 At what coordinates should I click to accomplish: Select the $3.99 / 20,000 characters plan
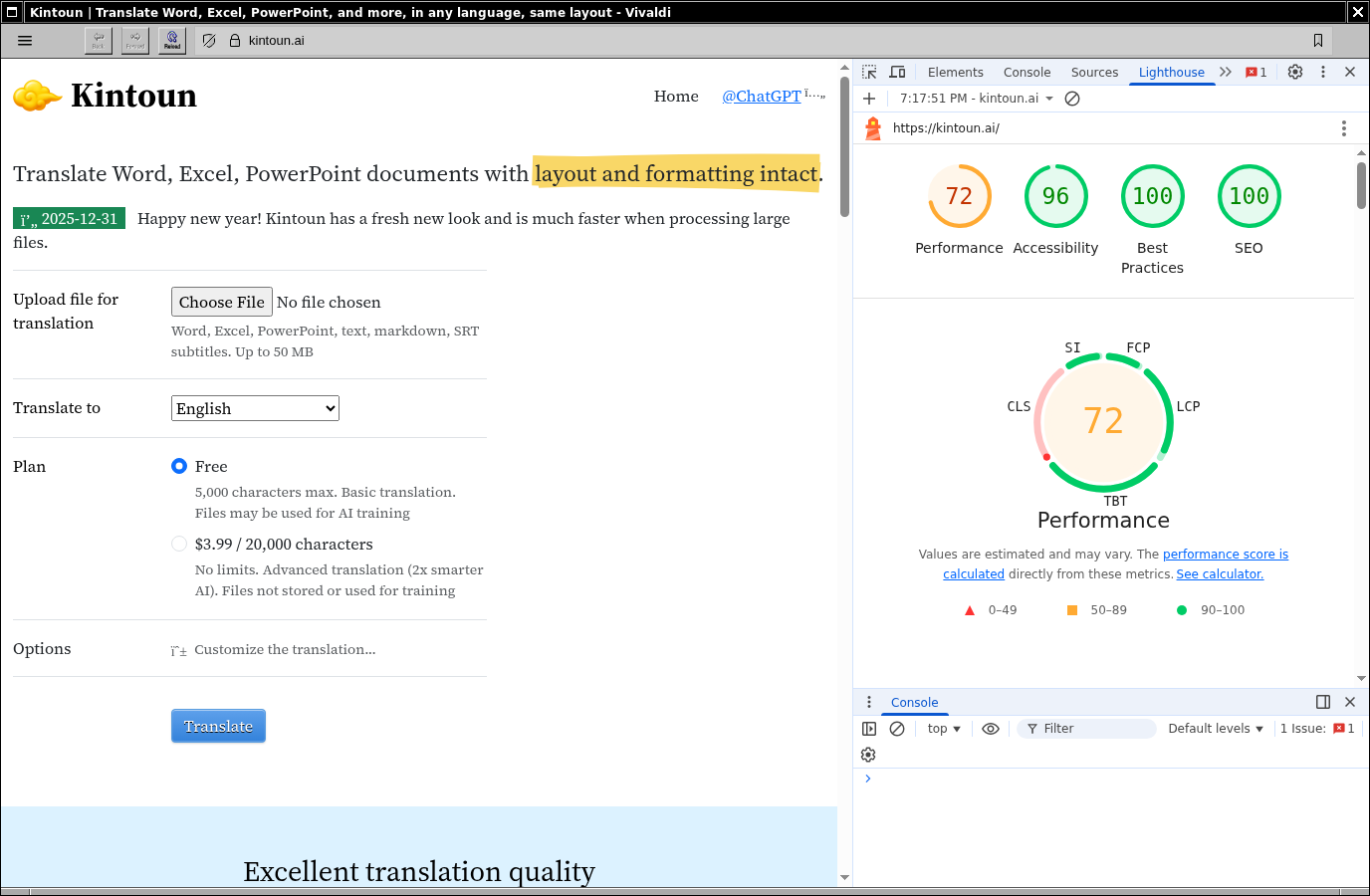[x=179, y=544]
